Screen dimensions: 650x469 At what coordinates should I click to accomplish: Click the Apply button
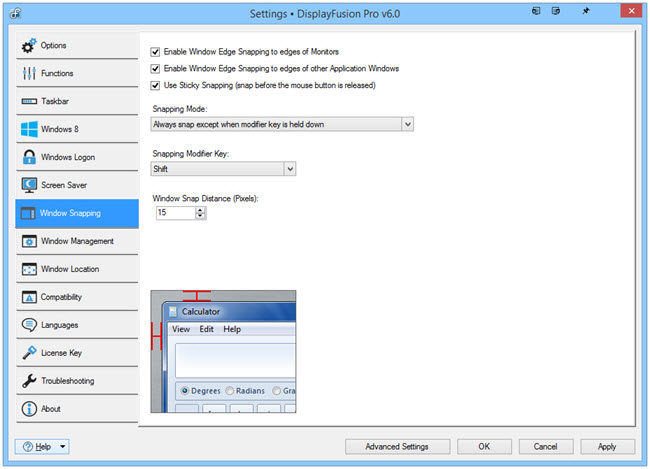[x=607, y=447]
